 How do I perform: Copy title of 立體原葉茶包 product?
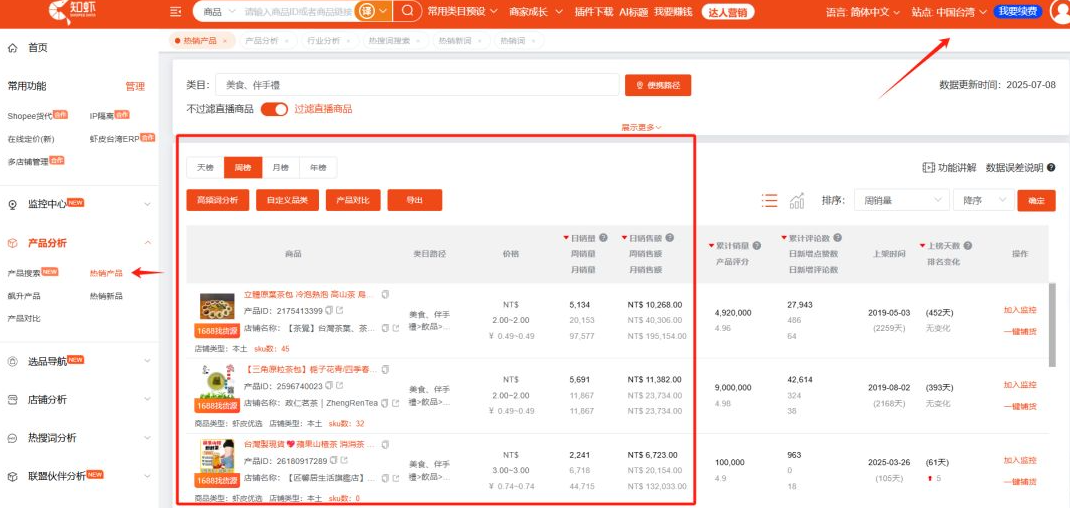(386, 295)
